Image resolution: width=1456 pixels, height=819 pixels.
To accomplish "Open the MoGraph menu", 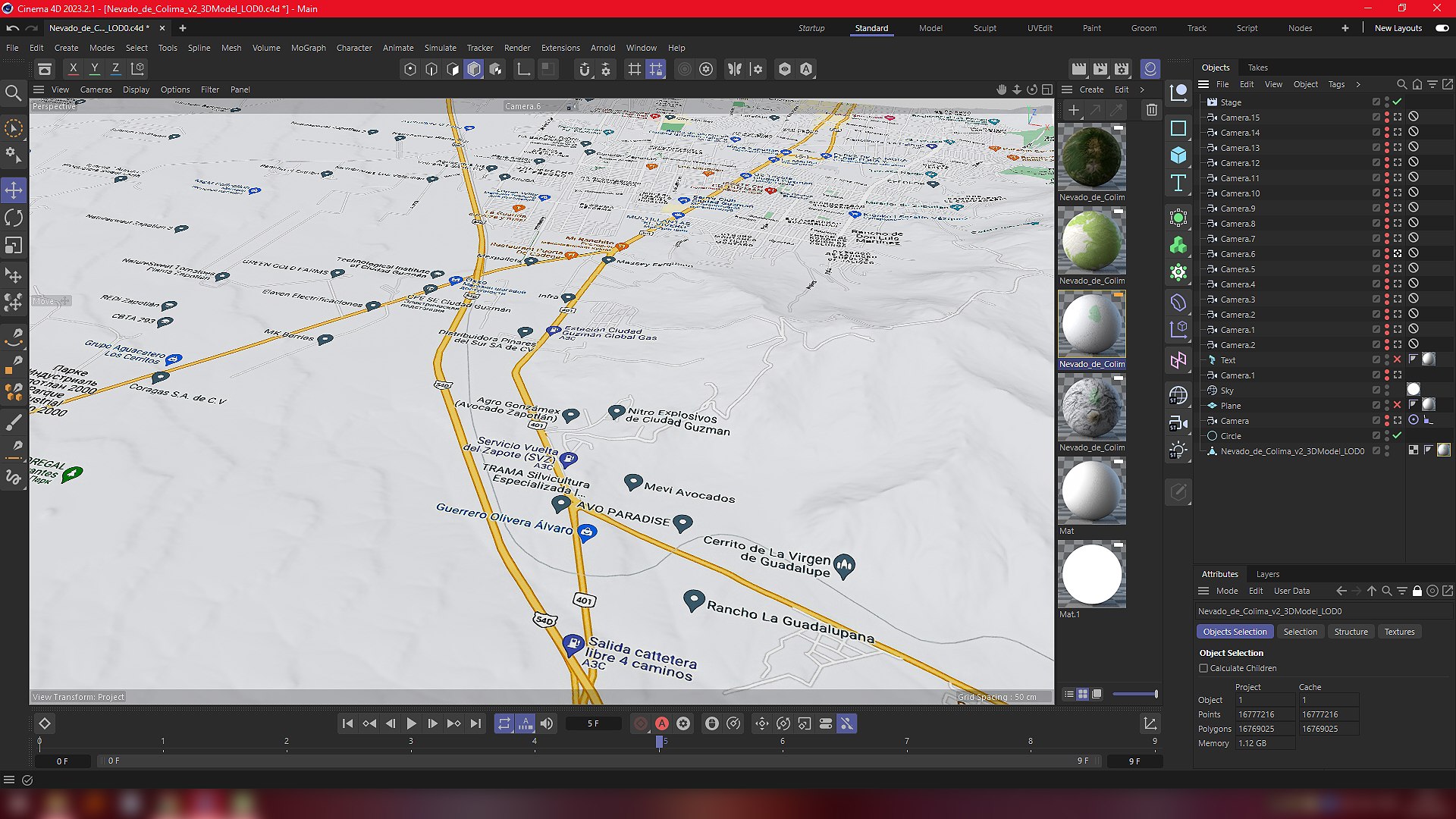I will [x=309, y=48].
